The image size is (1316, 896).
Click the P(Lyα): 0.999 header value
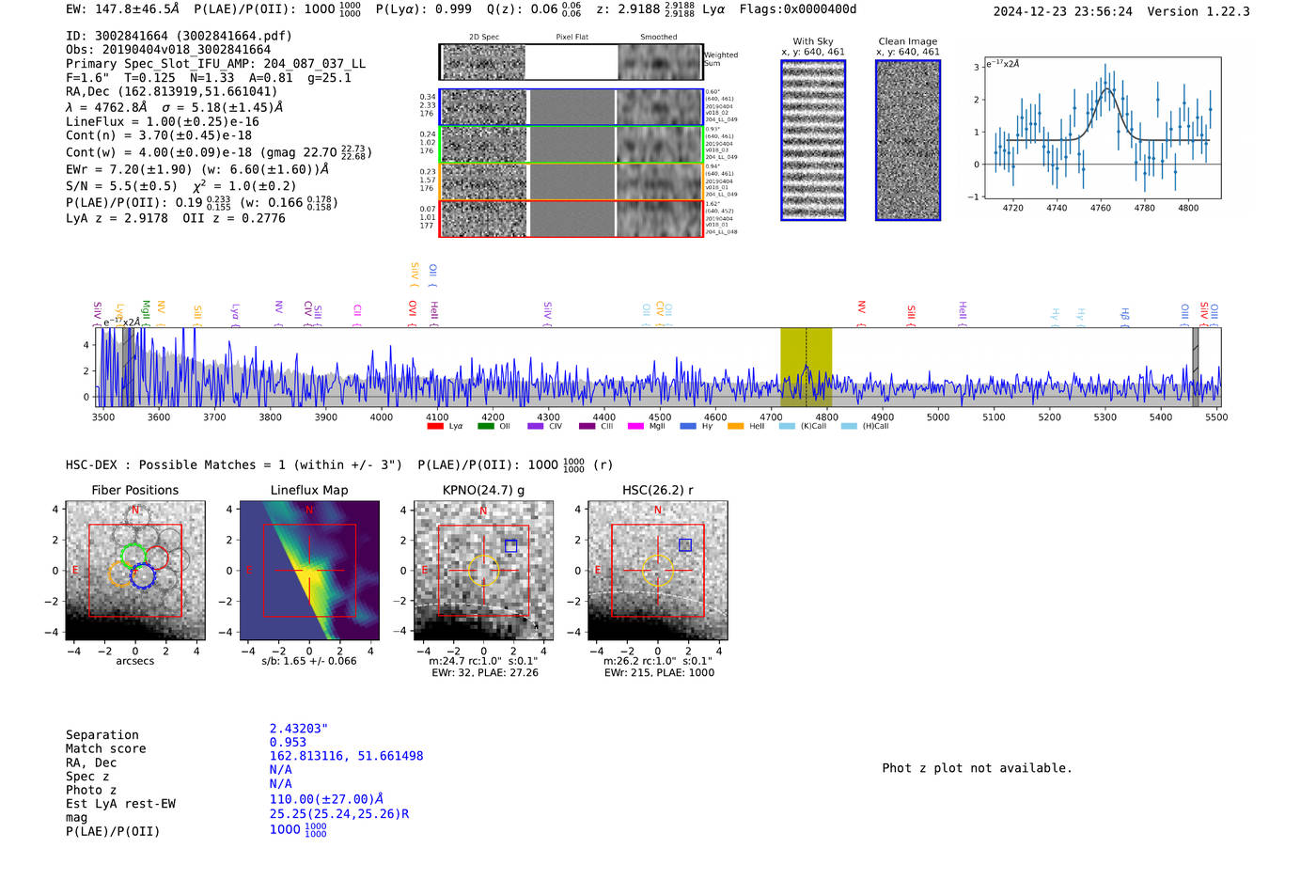point(424,9)
